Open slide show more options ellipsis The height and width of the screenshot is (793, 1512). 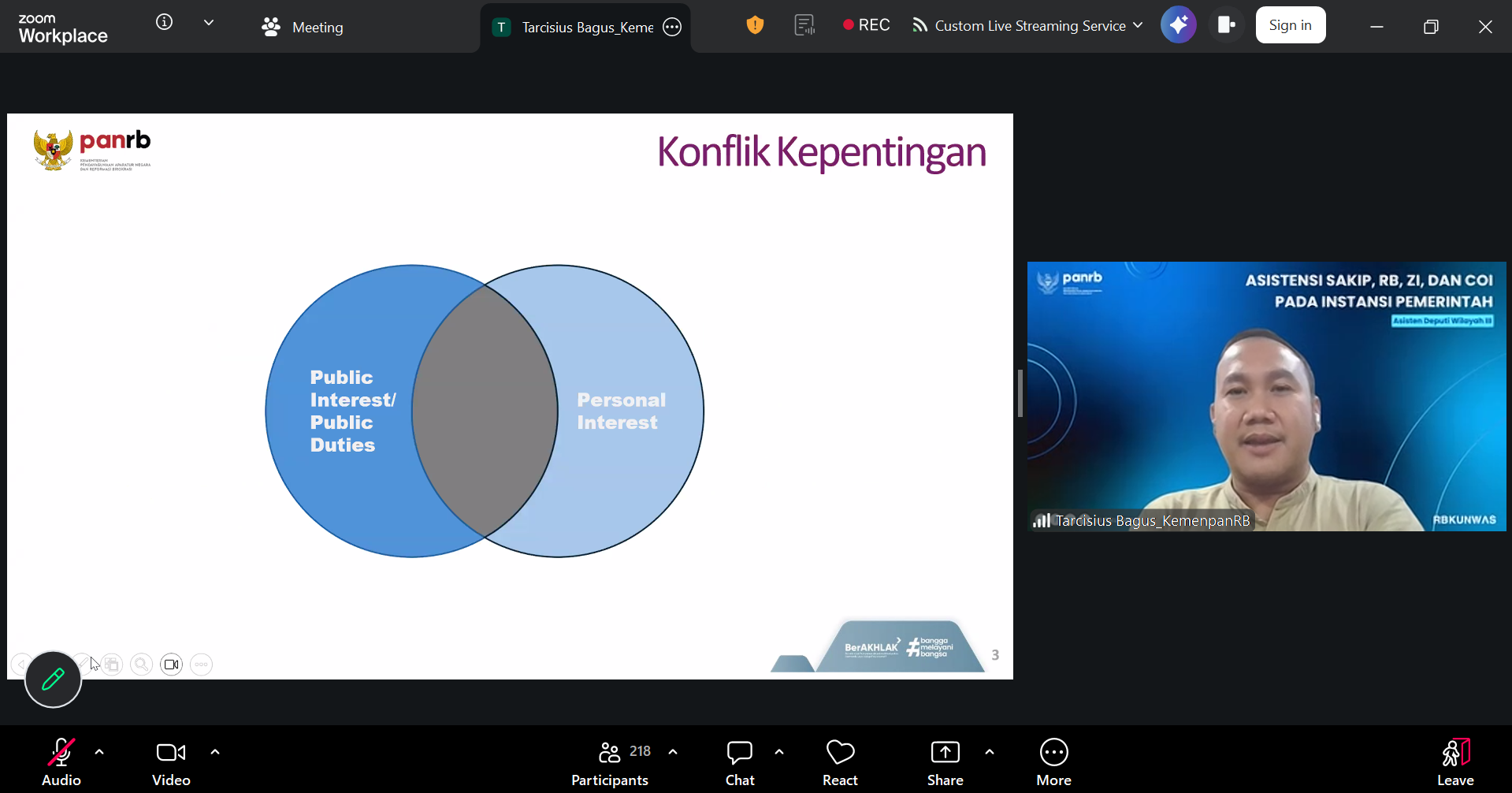pos(202,665)
